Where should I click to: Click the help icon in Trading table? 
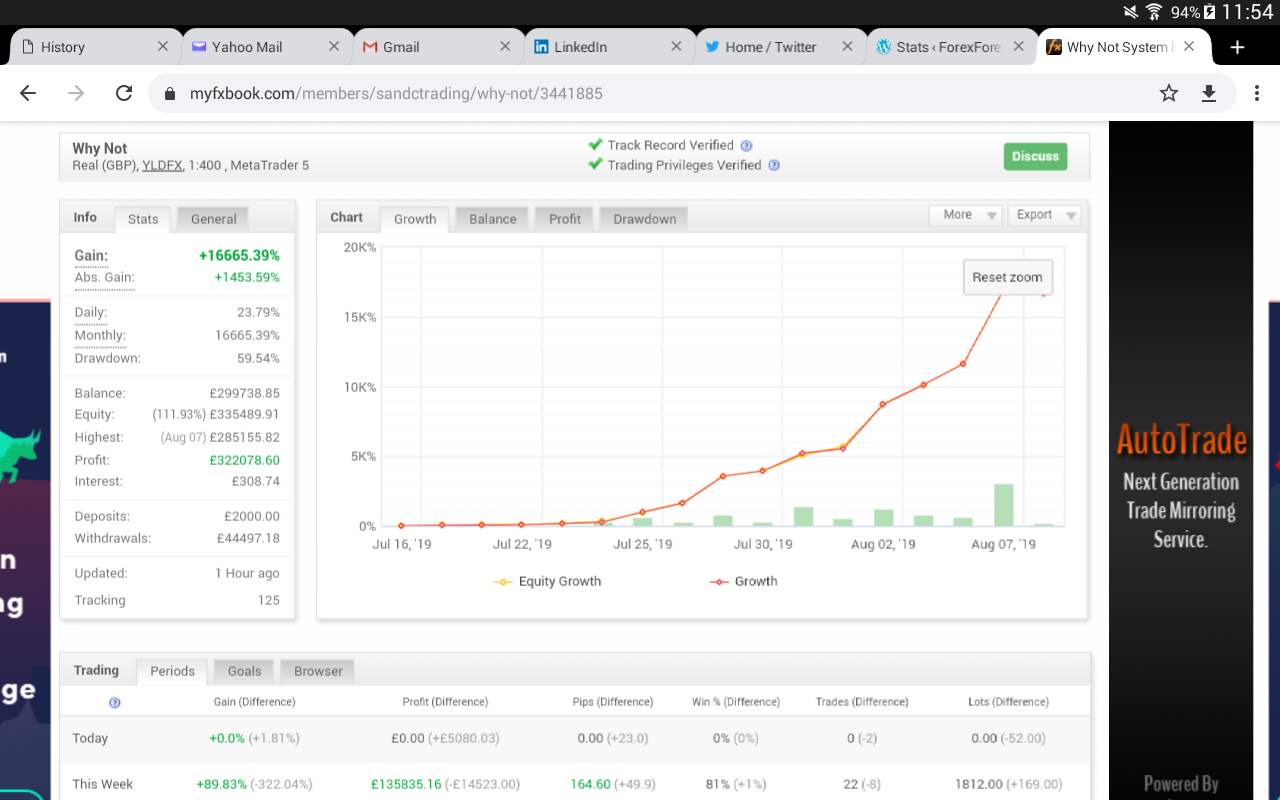[114, 703]
